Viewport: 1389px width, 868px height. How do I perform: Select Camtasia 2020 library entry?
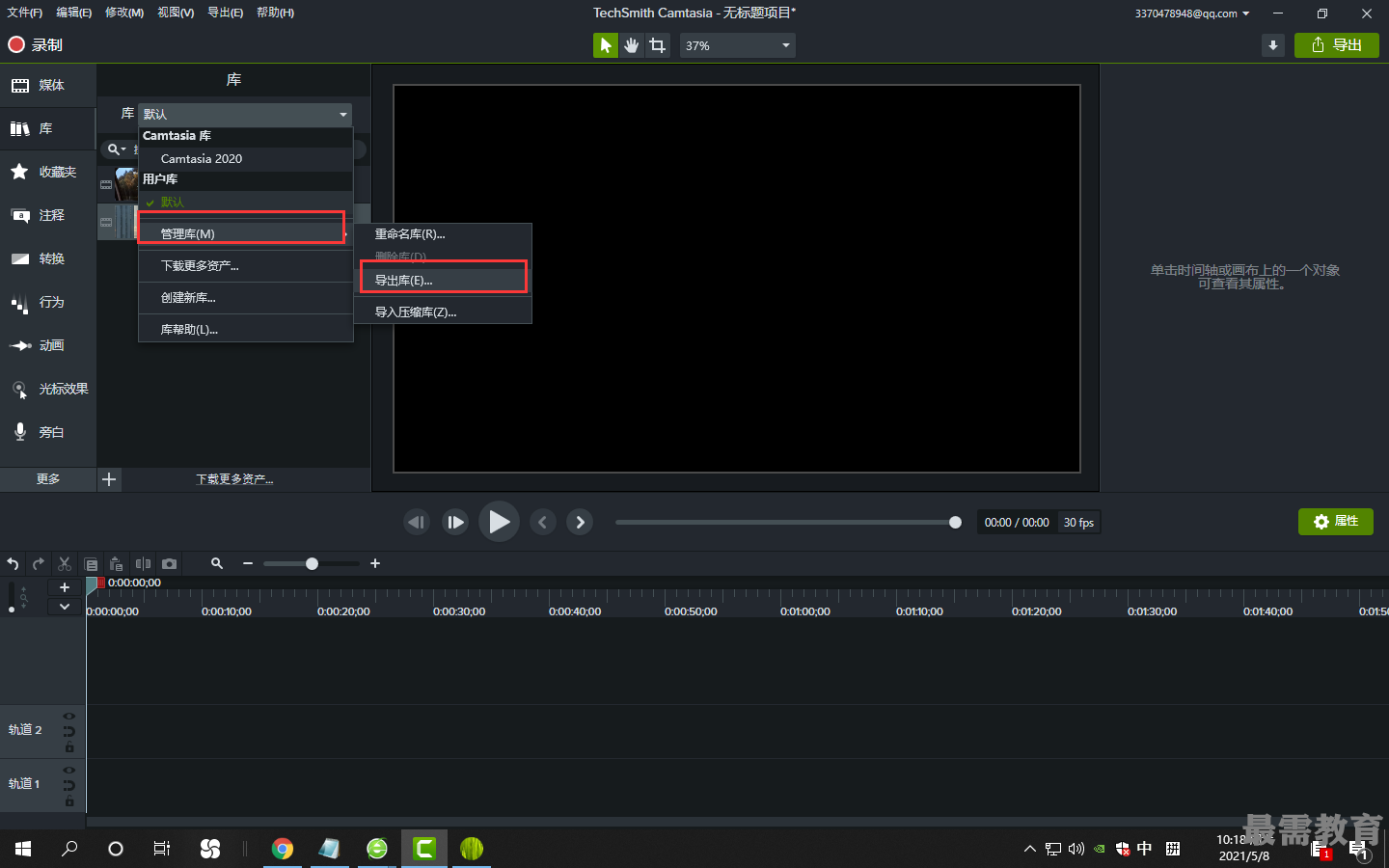[246, 158]
